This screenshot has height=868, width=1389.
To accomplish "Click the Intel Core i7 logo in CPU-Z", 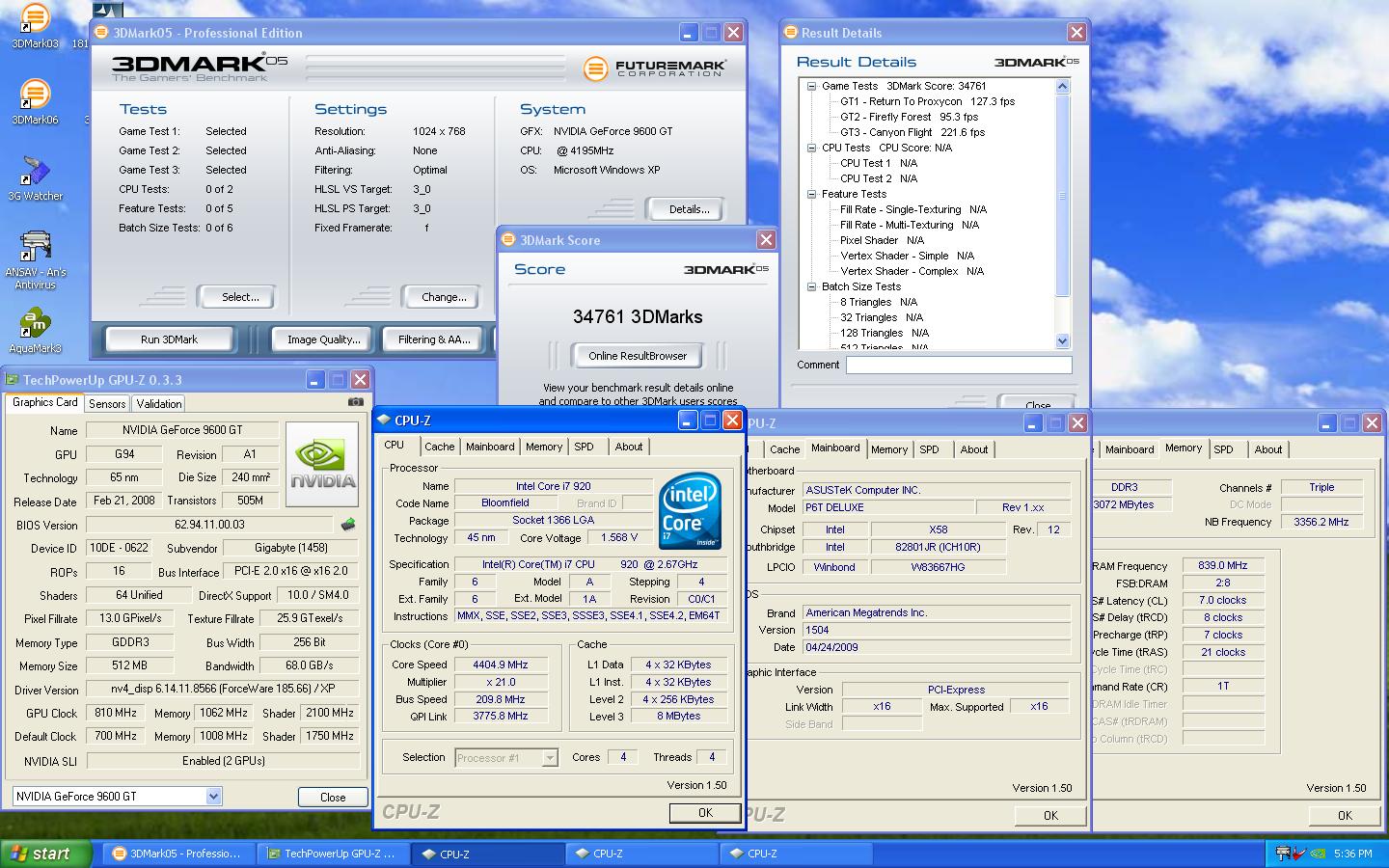I will pos(690,510).
